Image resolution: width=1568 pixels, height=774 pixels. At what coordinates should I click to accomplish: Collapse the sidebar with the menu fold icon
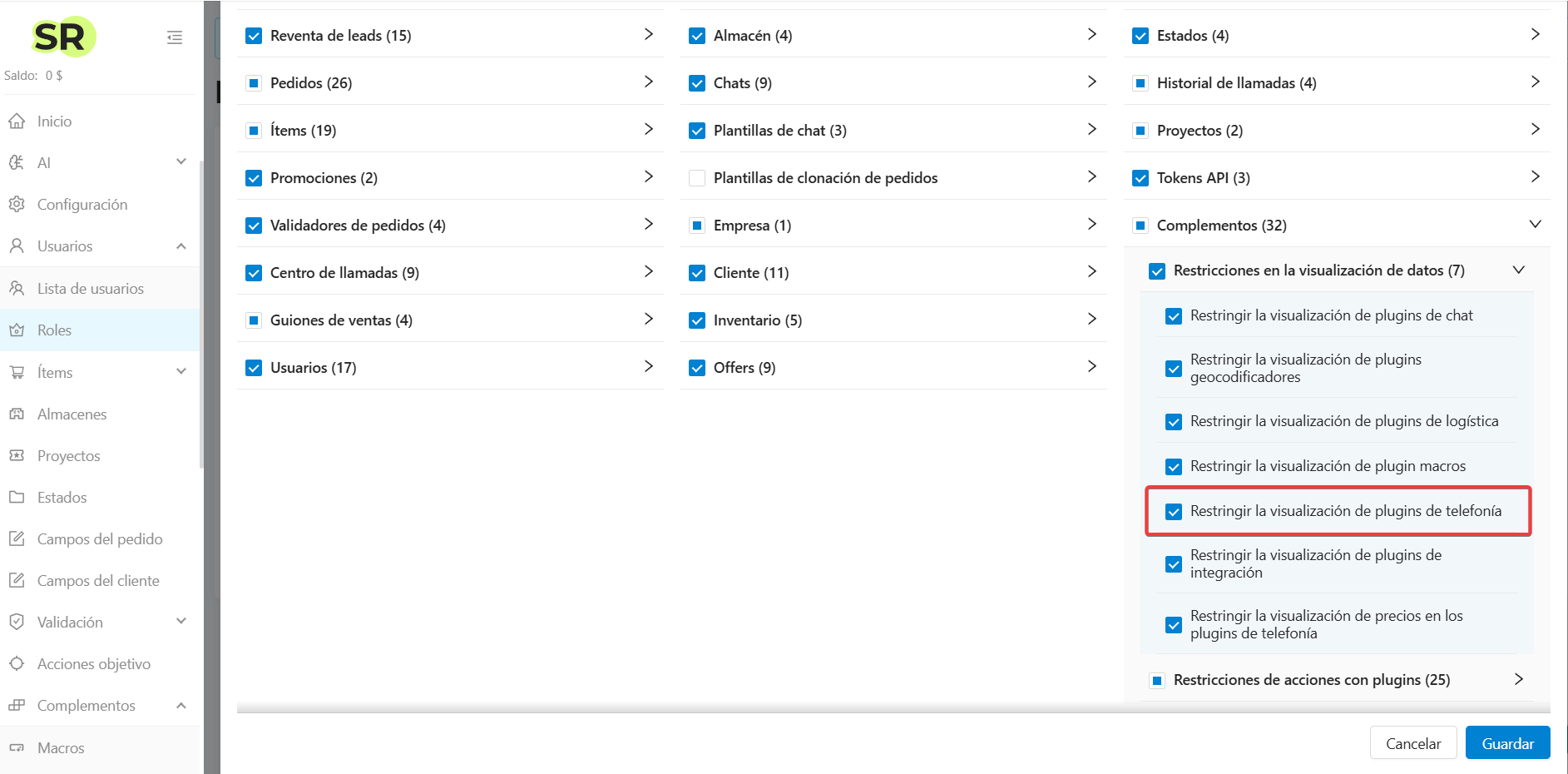click(175, 37)
